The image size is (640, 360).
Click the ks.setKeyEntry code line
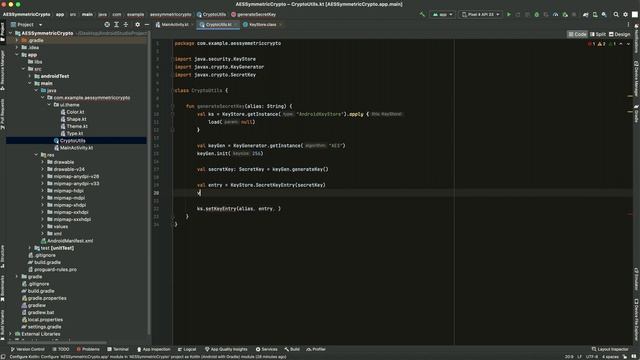(x=239, y=209)
